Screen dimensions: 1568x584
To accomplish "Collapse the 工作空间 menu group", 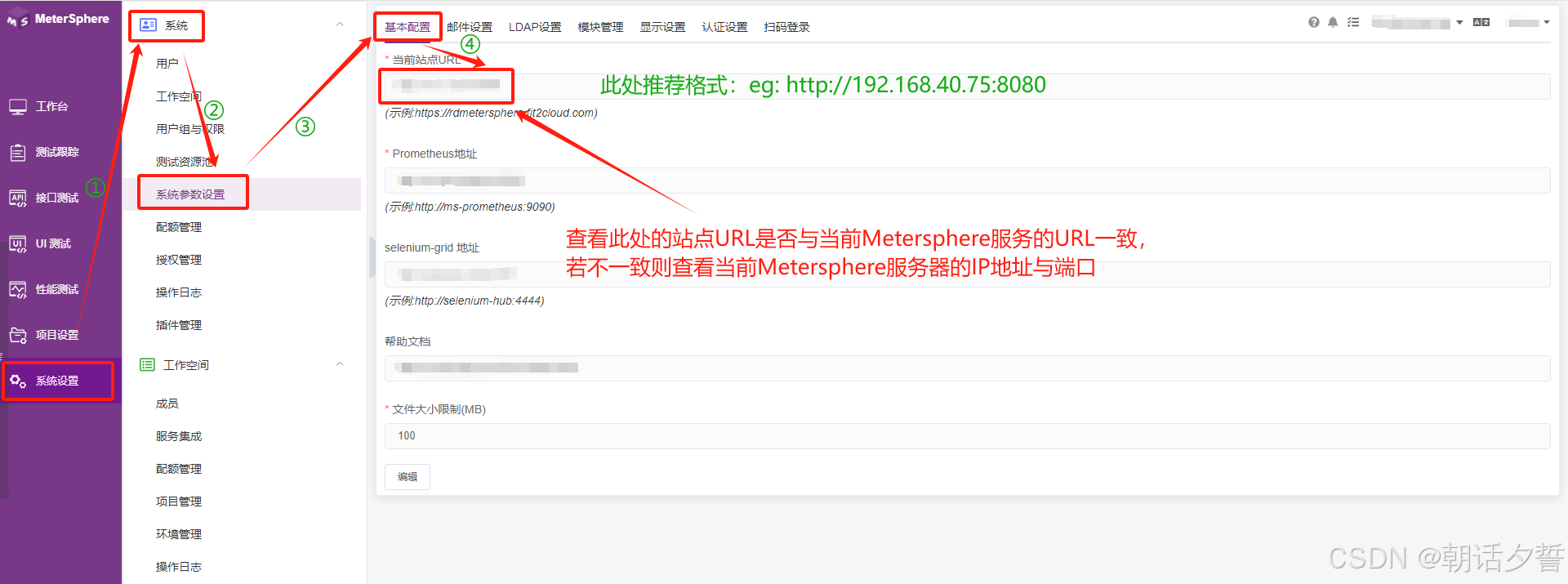I will 340,364.
